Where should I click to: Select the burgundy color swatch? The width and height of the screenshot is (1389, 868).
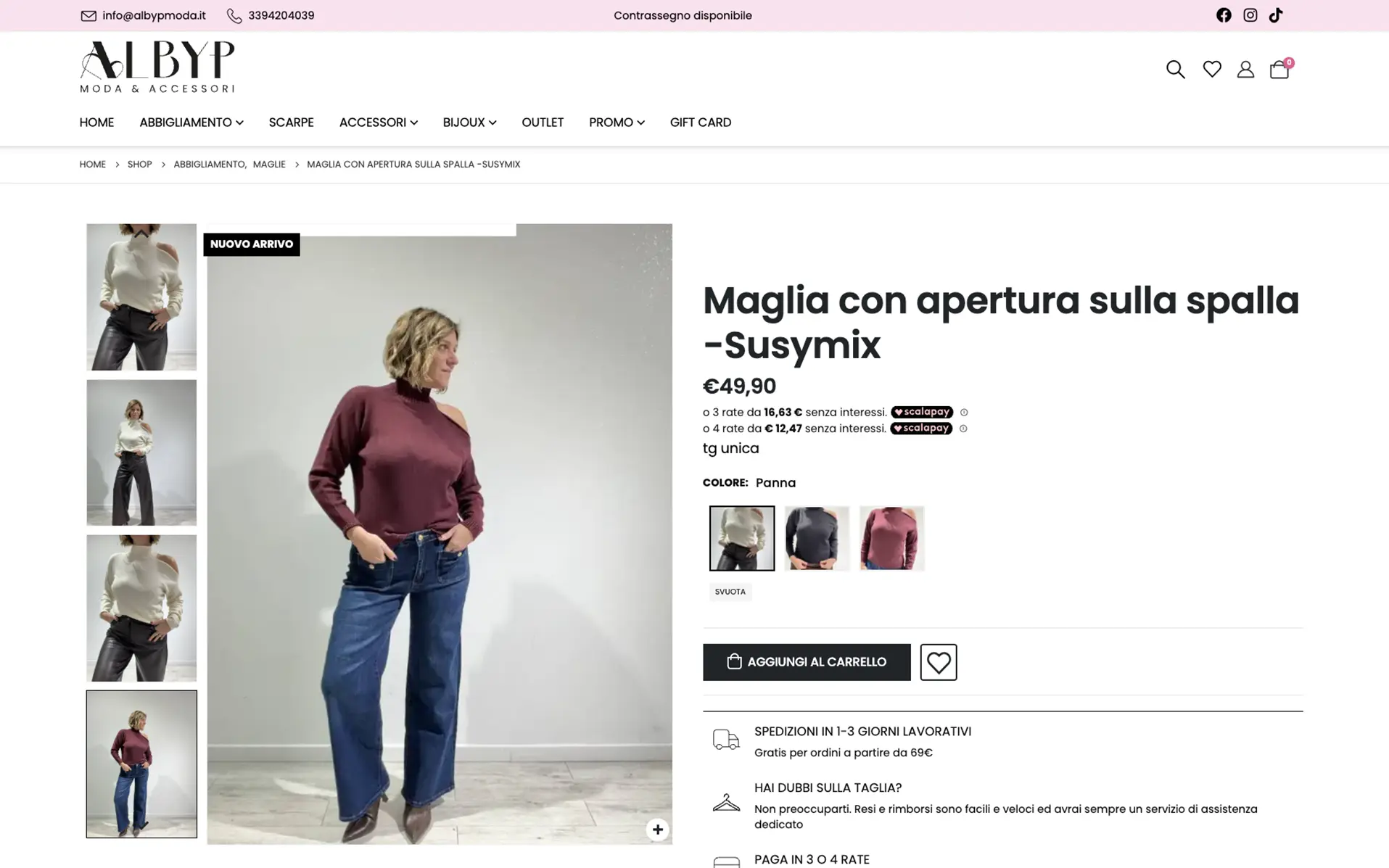pyautogui.click(x=891, y=538)
